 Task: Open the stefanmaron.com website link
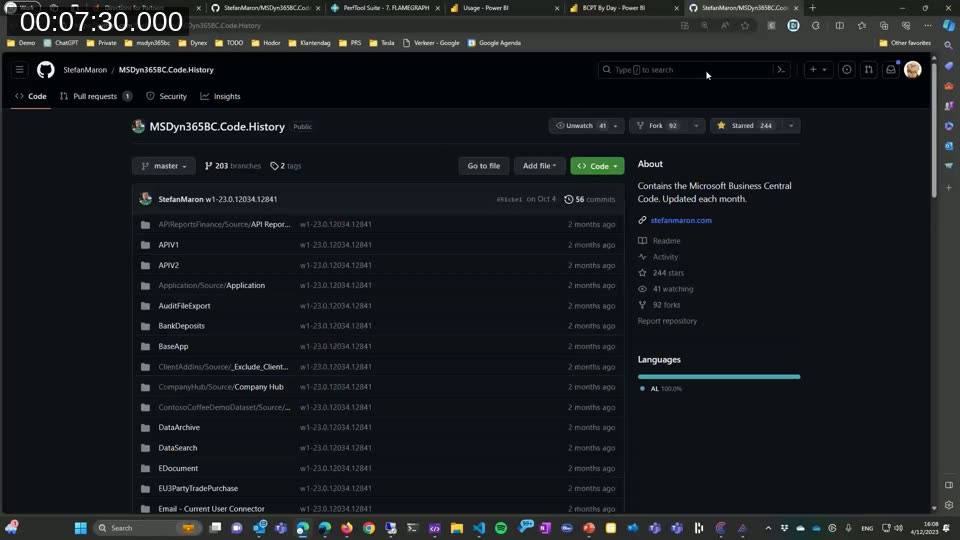[x=681, y=220]
